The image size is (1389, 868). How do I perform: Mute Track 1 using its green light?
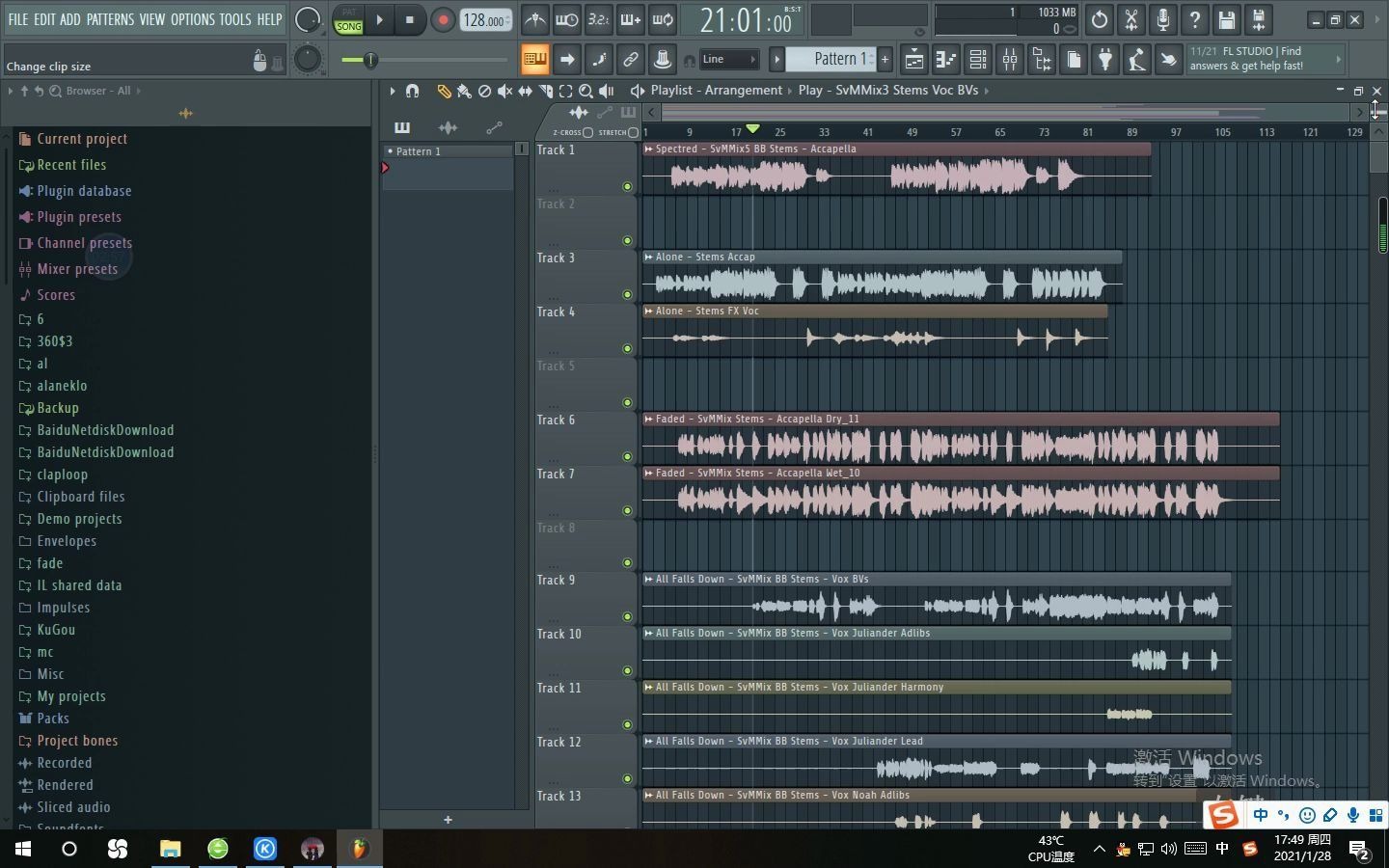click(627, 186)
